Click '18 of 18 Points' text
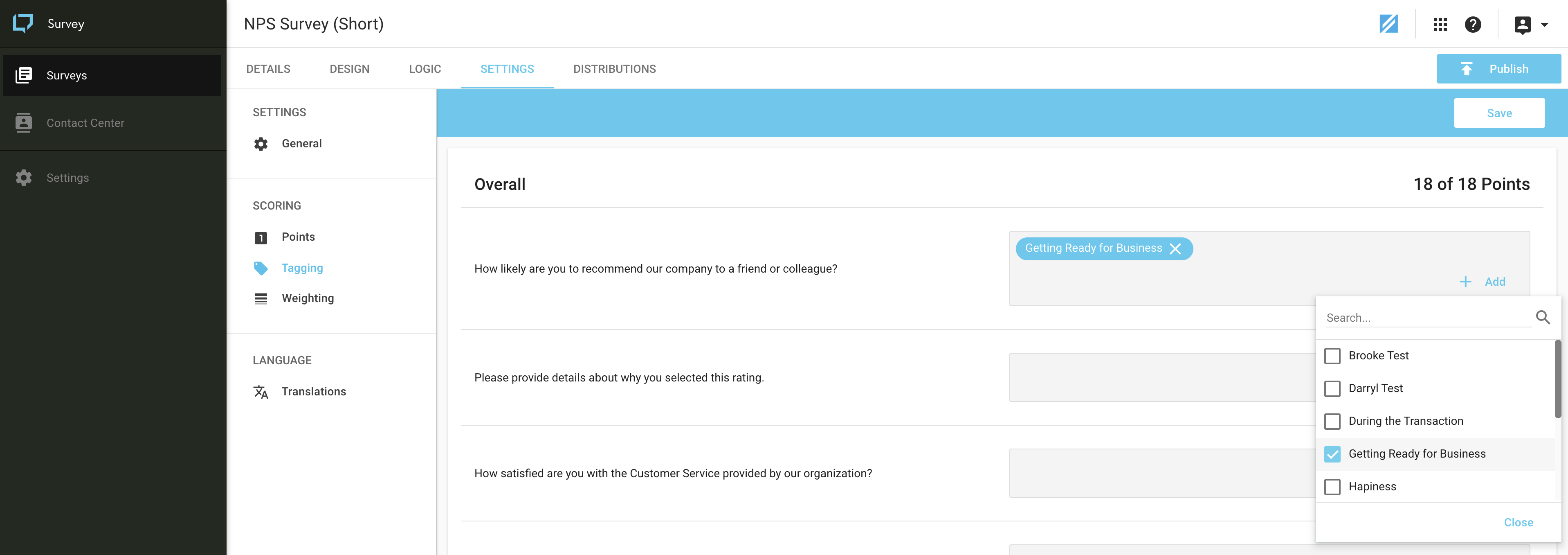The width and height of the screenshot is (1568, 555). 1471,184
